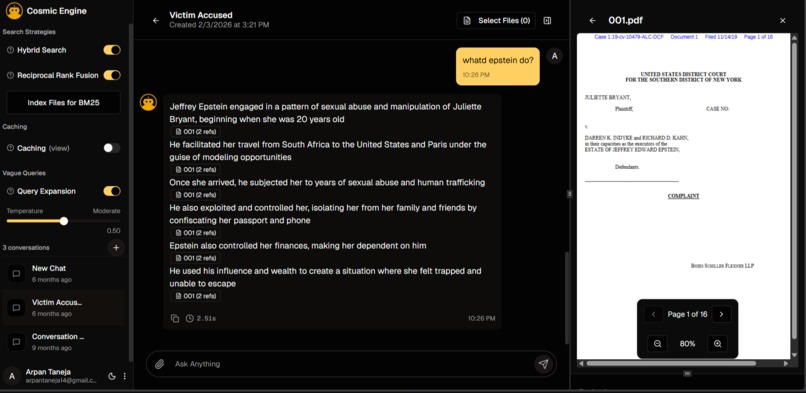The height and width of the screenshot is (393, 806).
Task: Go back from Victim Accused chat
Action: [156, 21]
